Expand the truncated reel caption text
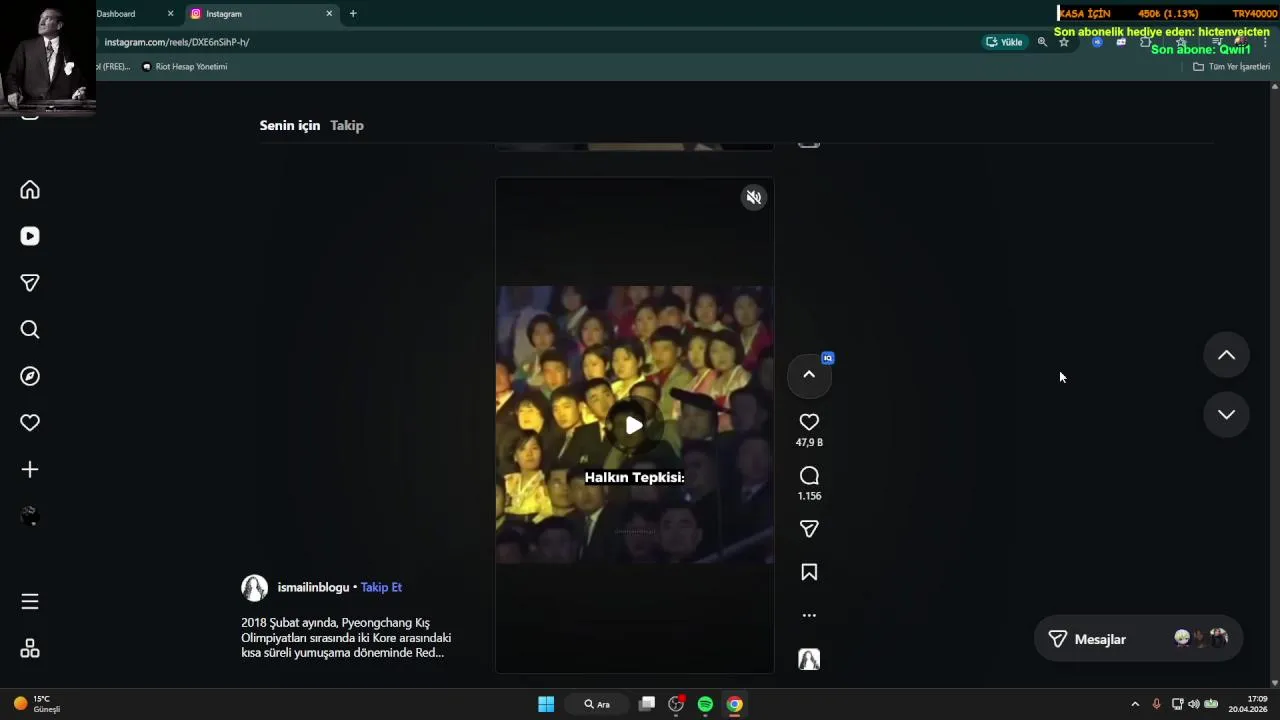 pos(346,637)
